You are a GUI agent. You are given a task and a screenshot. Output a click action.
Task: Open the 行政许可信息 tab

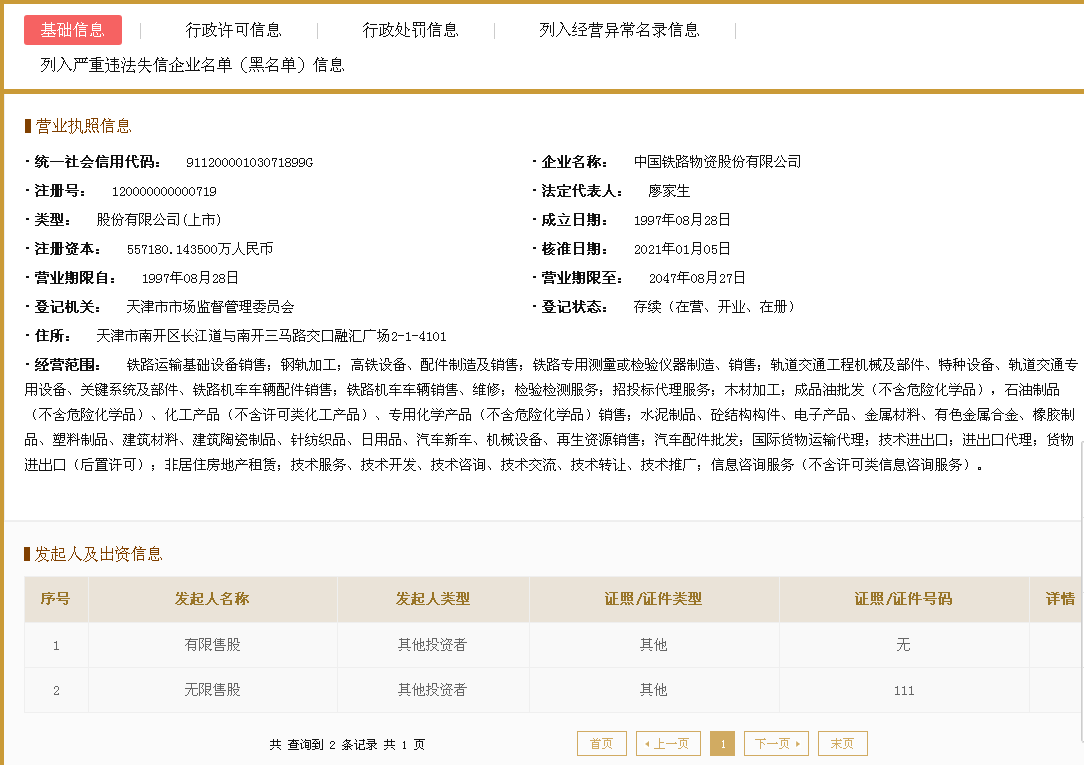click(x=234, y=30)
